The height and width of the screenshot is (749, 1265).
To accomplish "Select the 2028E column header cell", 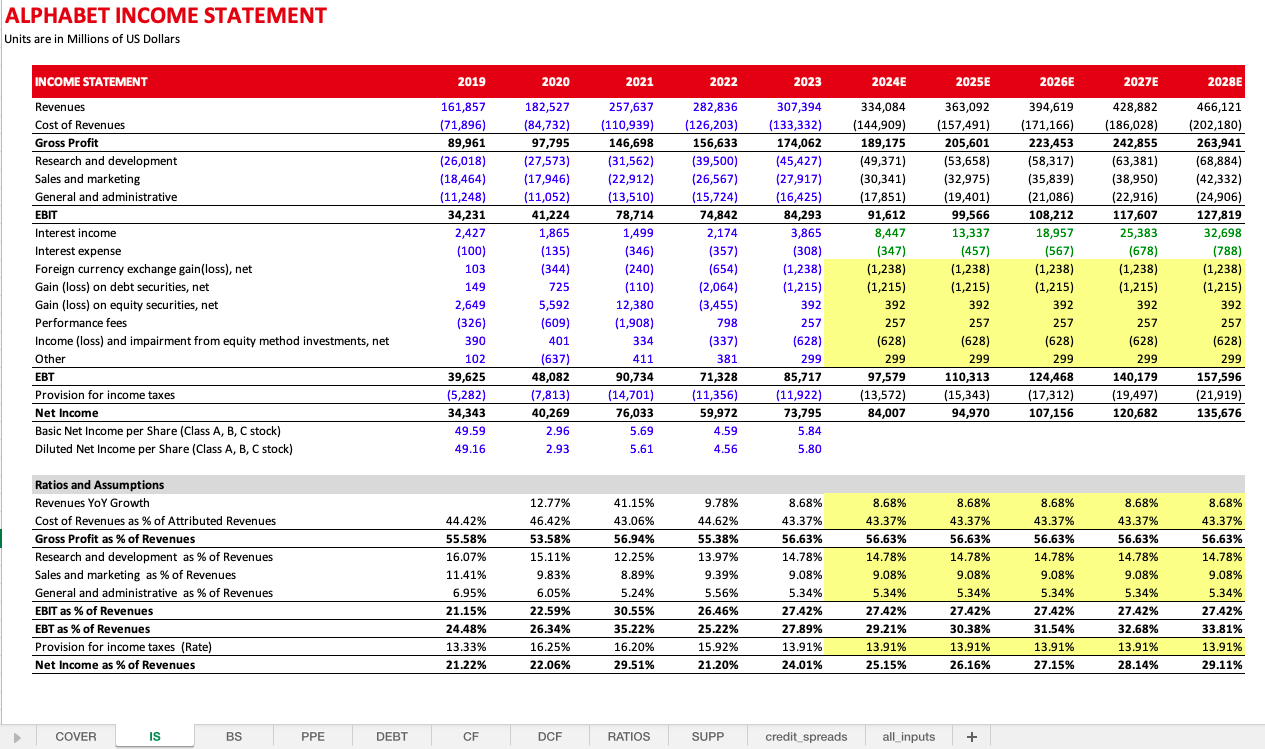I will [x=1224, y=82].
